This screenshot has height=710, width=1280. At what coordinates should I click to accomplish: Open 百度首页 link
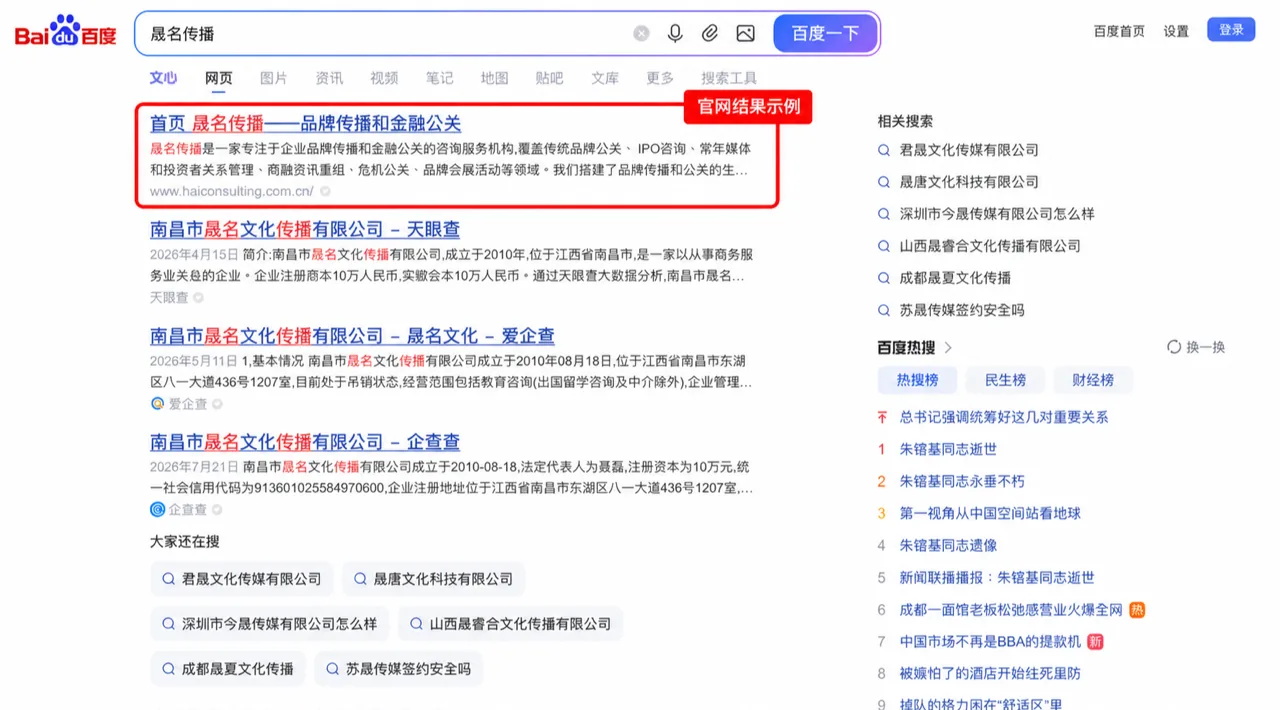tap(1119, 31)
